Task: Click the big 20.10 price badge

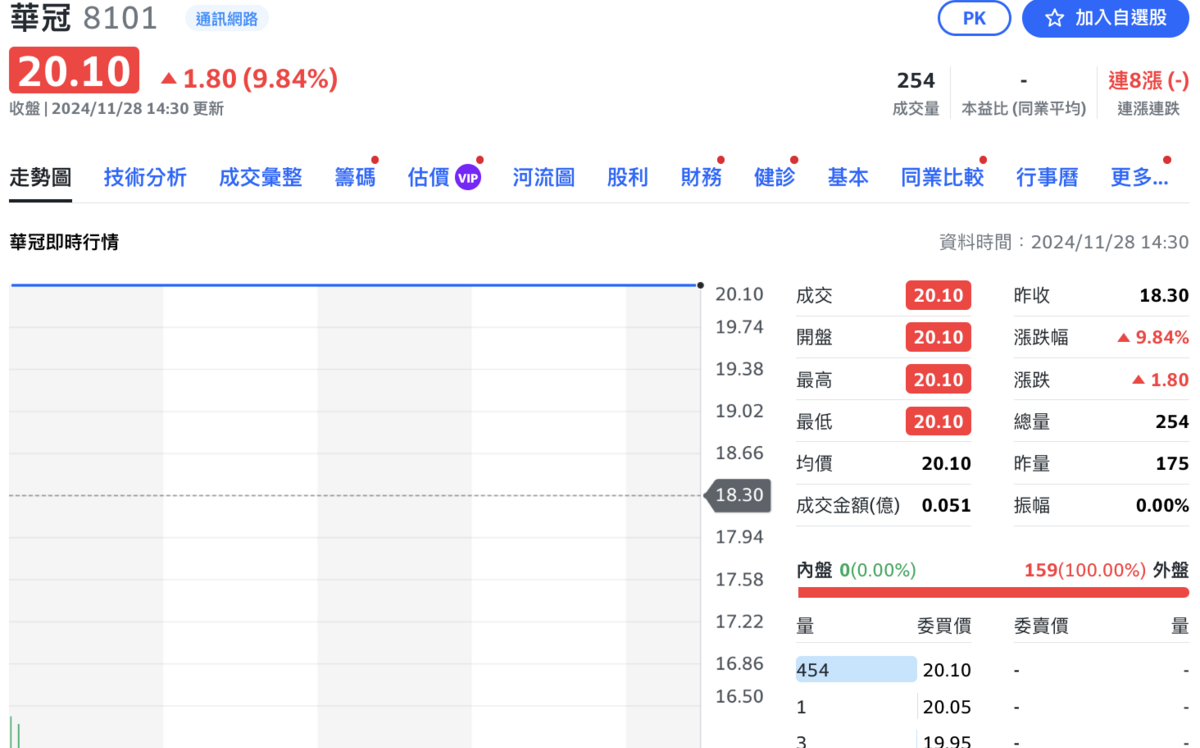Action: point(74,72)
